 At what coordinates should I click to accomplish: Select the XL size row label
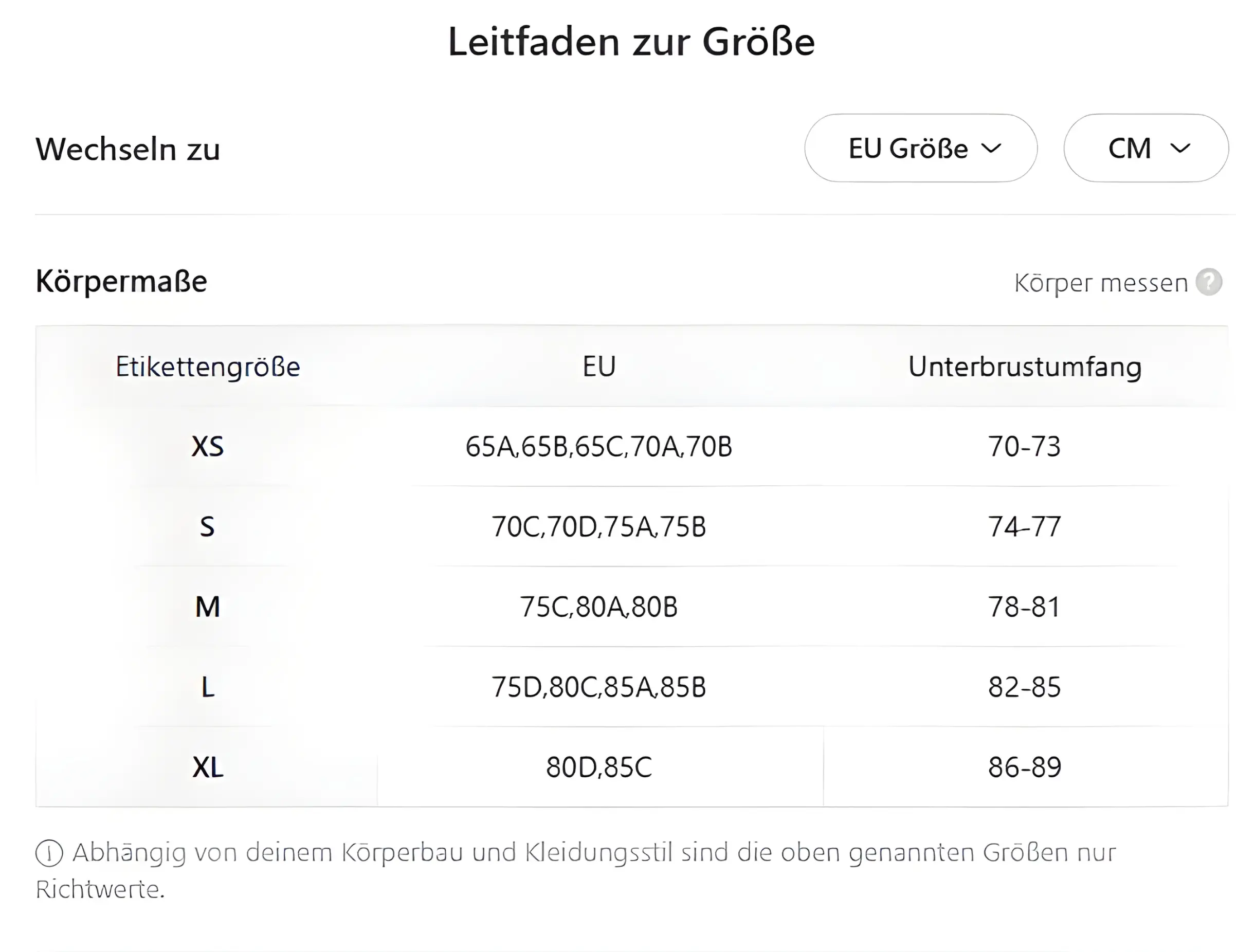pyautogui.click(x=208, y=767)
